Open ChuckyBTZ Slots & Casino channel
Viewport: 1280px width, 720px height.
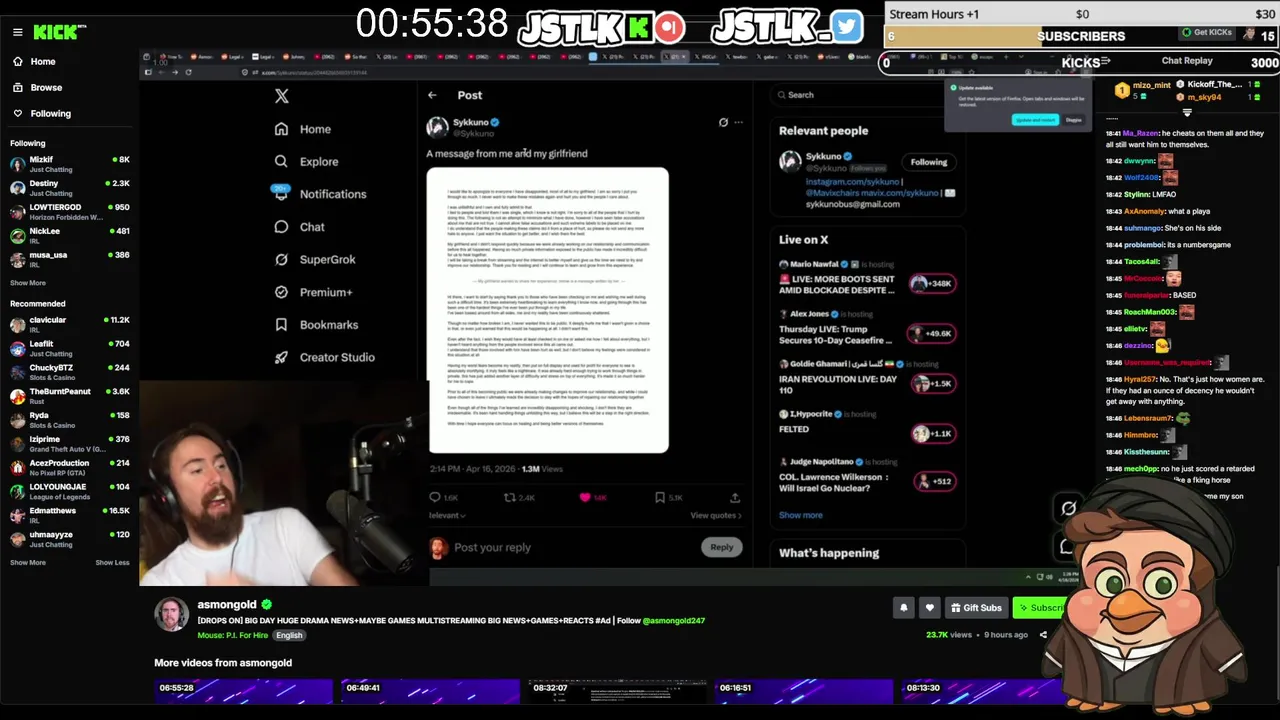point(70,372)
